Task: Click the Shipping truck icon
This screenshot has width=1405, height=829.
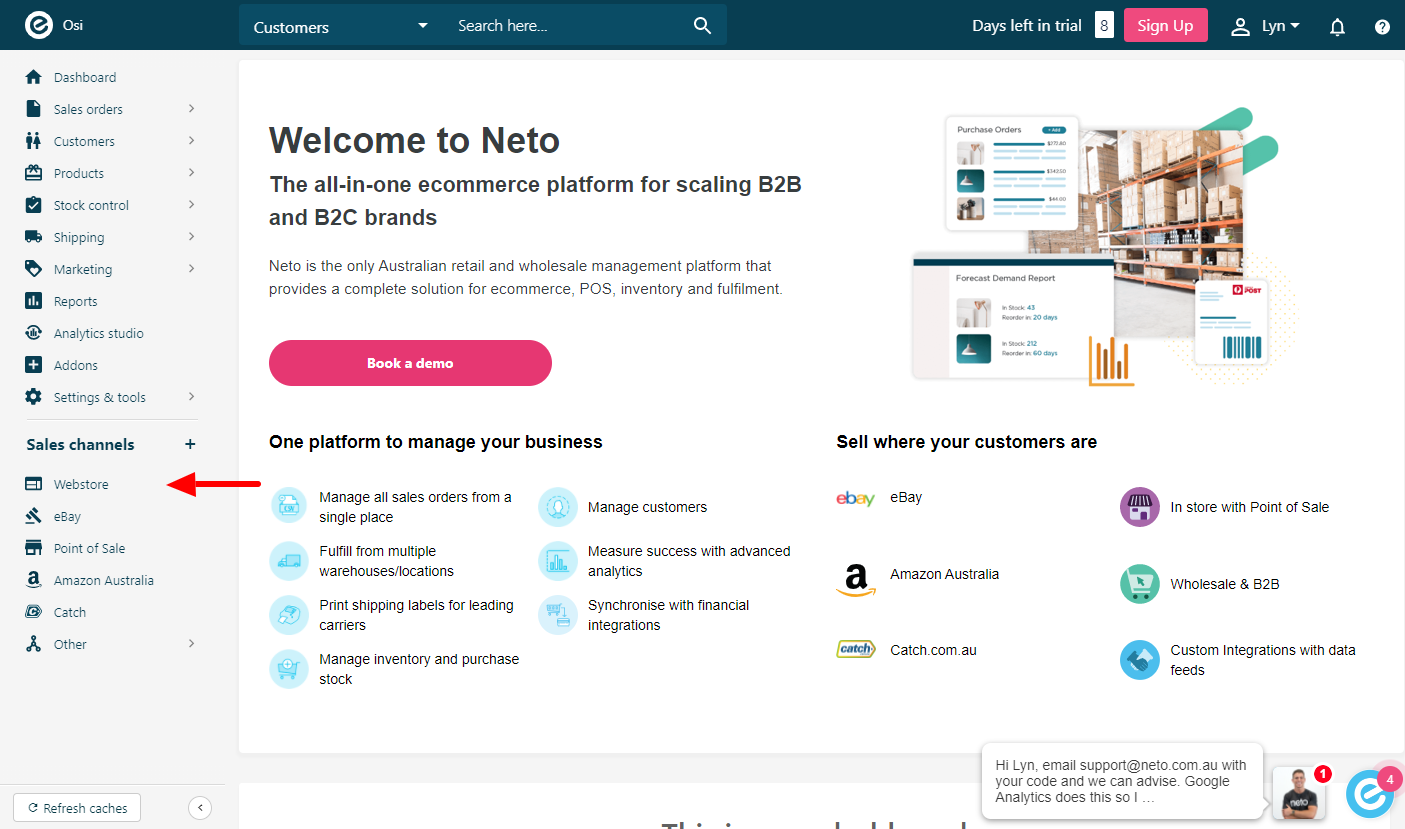Action: click(x=34, y=237)
